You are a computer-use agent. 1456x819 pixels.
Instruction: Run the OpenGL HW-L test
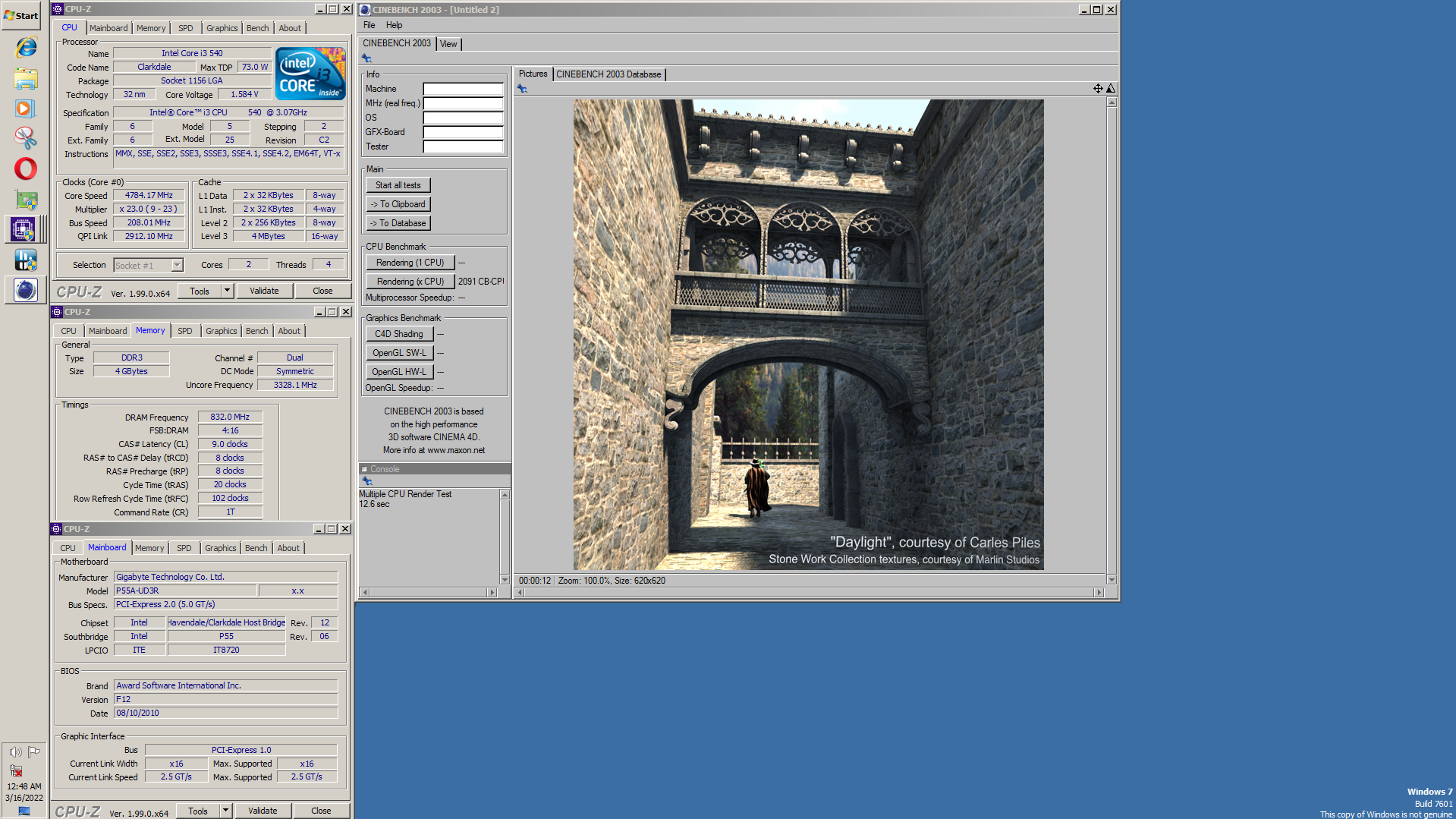coord(399,372)
